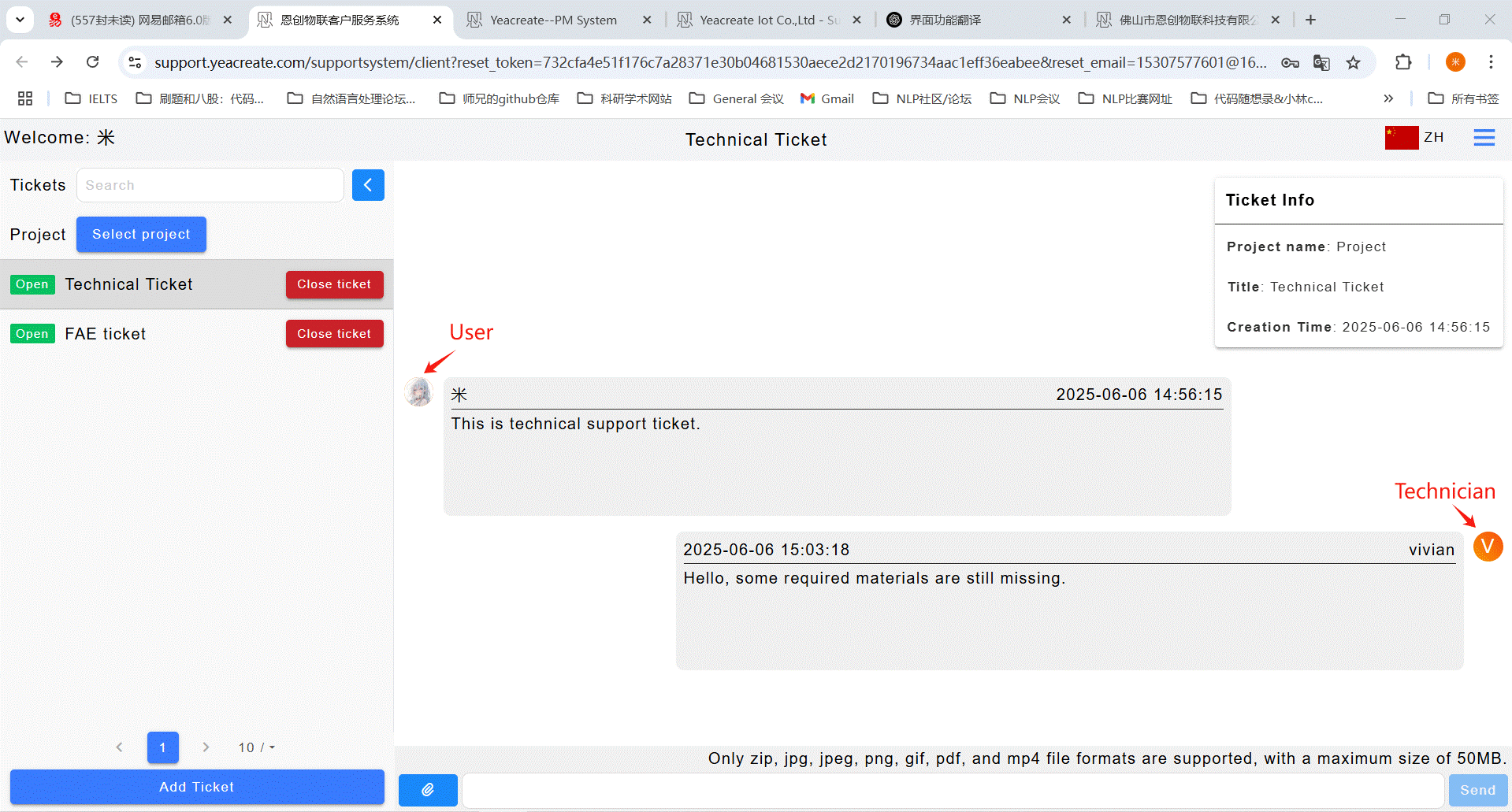This screenshot has height=812, width=1512.
Task: Click into the ticket Search field
Action: point(210,185)
